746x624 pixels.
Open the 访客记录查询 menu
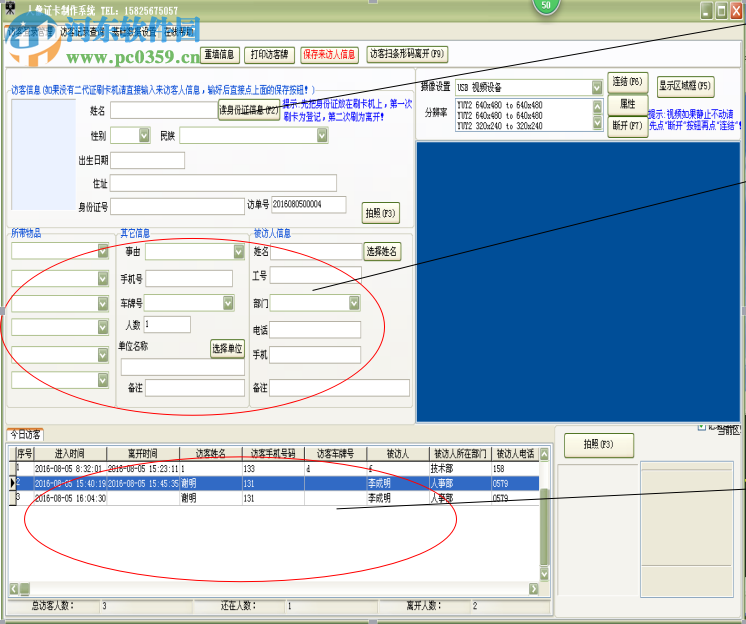[82, 32]
